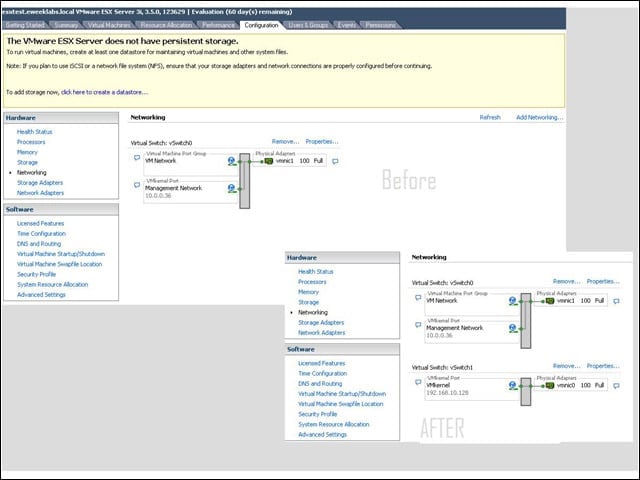Open Health Status in the After Hardware panel
Viewport: 640px width, 480px height.
[x=316, y=272]
